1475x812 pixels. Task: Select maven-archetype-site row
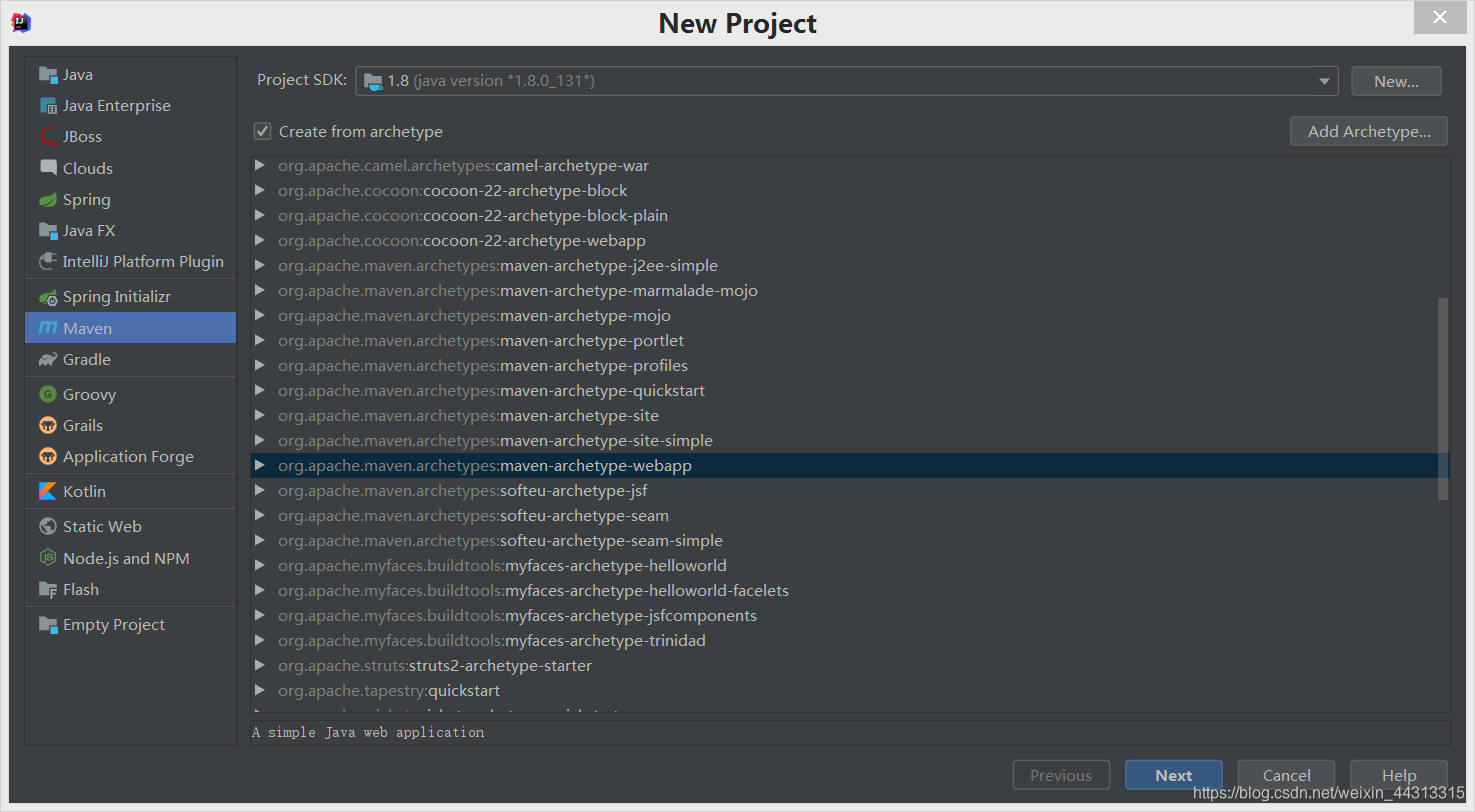click(x=850, y=415)
